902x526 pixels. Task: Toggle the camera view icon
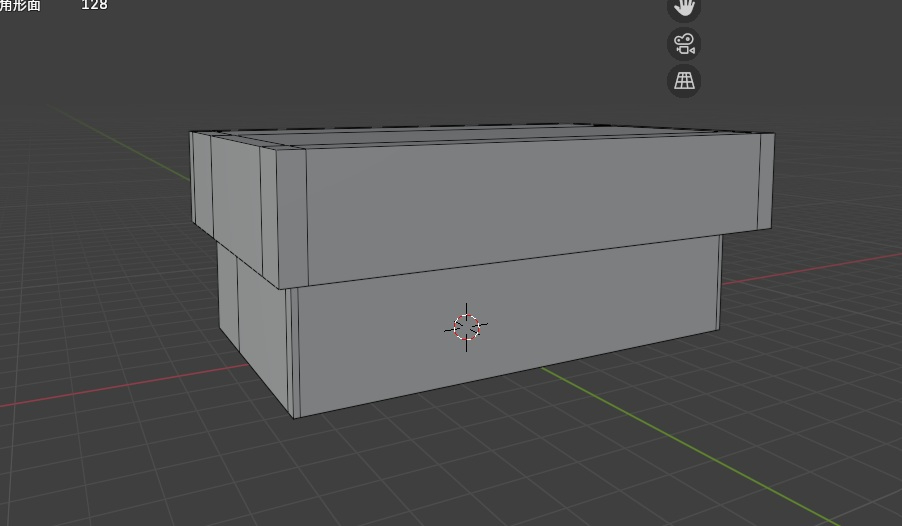point(684,44)
